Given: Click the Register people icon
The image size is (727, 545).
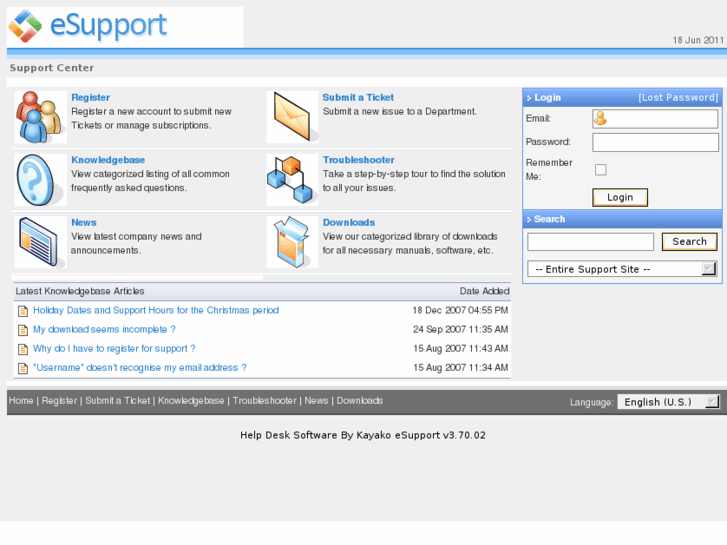Looking at the screenshot, I should 40,117.
